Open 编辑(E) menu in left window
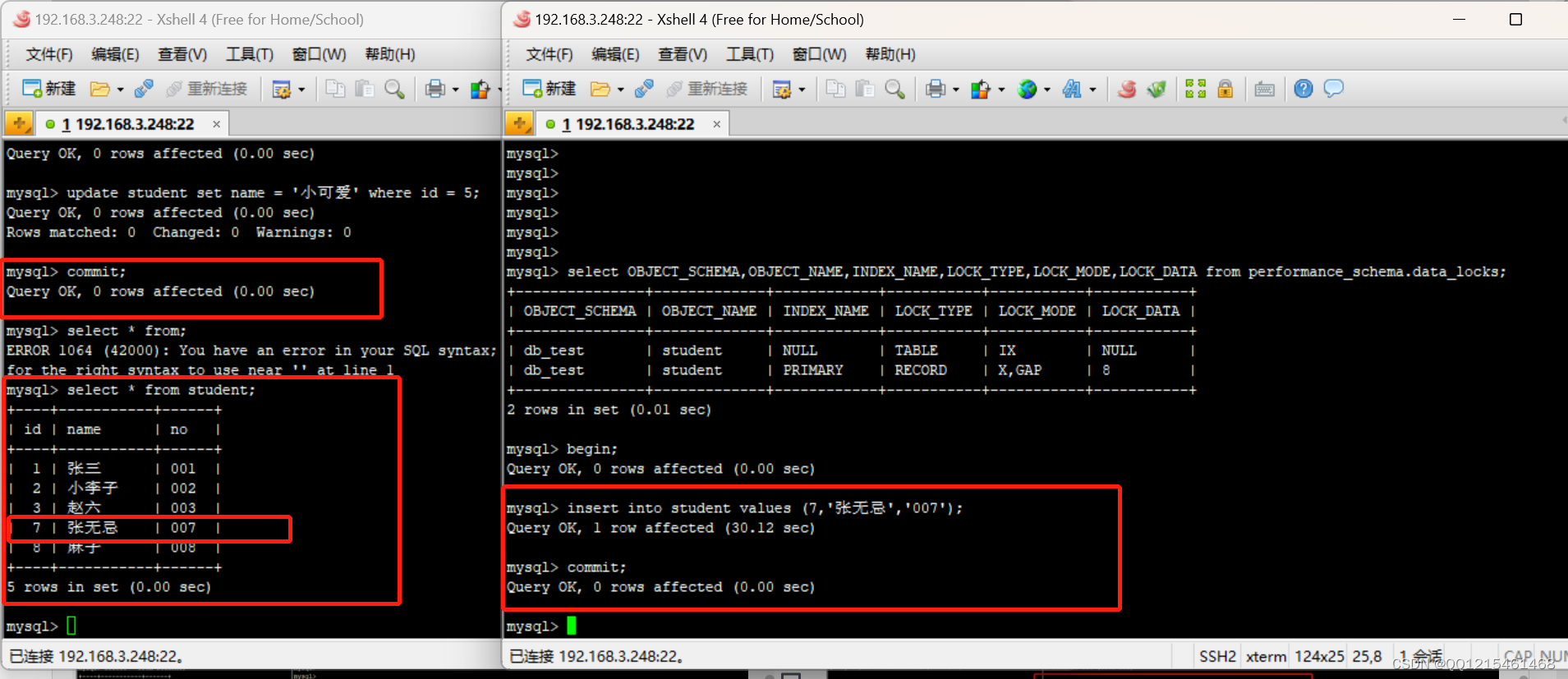Screen dimensions: 1568x679 (x=115, y=54)
